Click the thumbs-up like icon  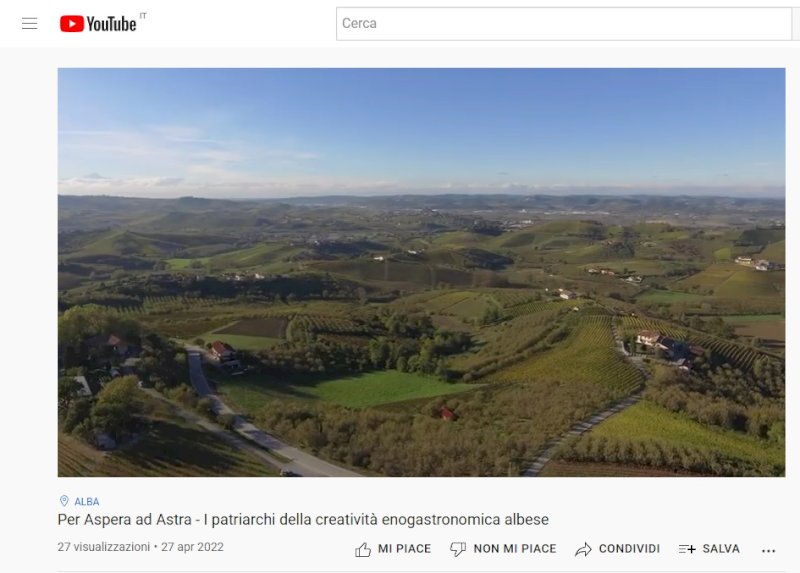pyautogui.click(x=363, y=549)
